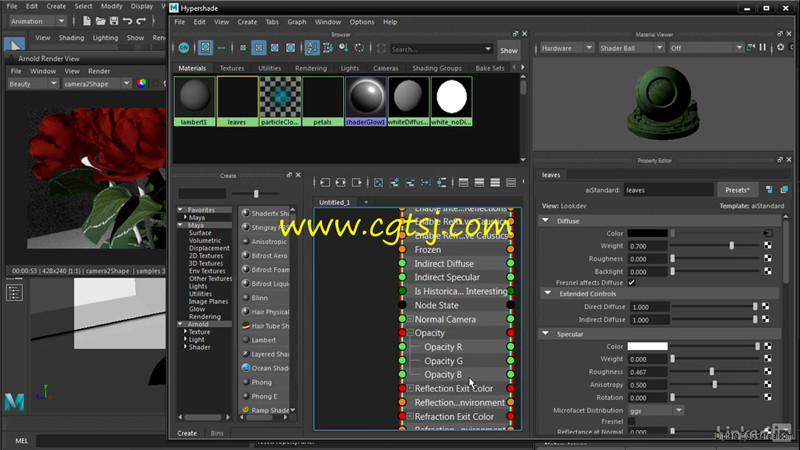Click the Undo arrow in Maya toolbar
The height and width of the screenshot is (450, 800).
pyautogui.click(x=128, y=21)
